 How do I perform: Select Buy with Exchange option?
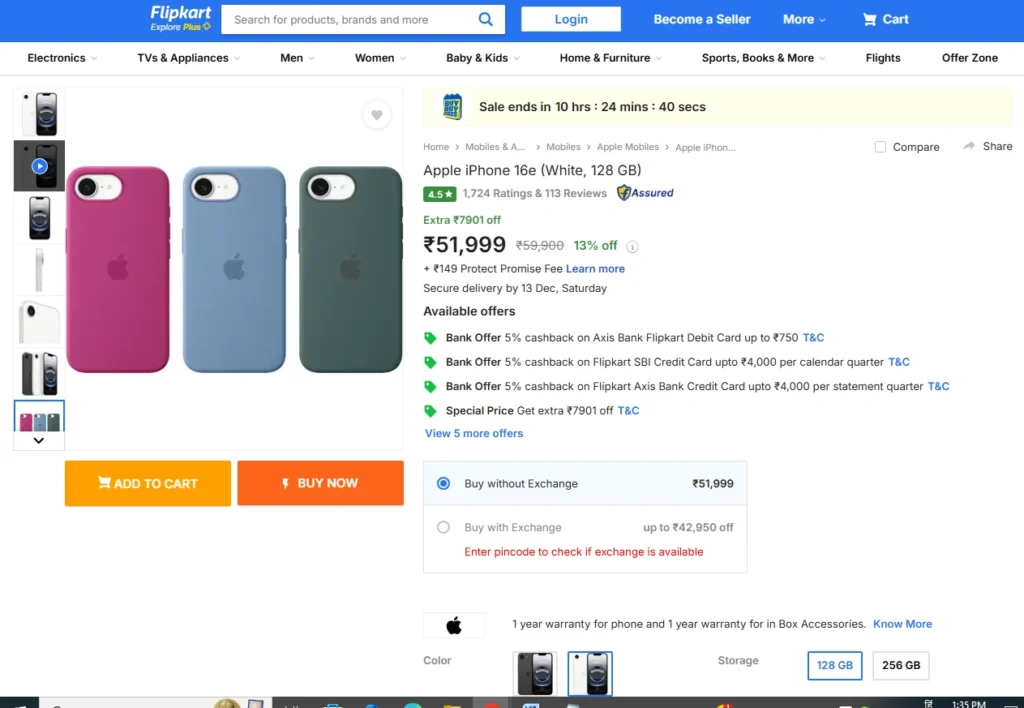[x=444, y=527]
